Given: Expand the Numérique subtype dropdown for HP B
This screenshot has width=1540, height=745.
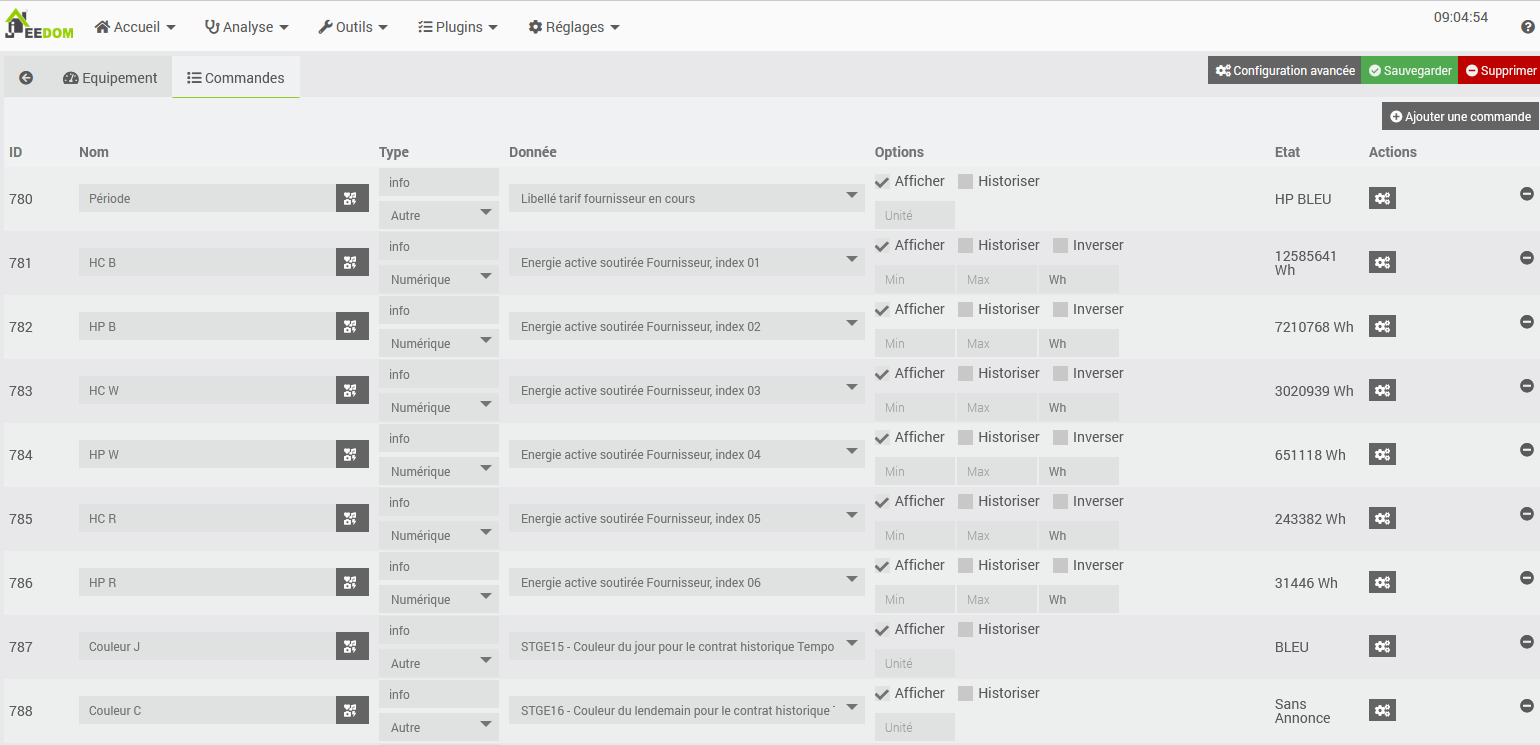Looking at the screenshot, I should pos(438,343).
